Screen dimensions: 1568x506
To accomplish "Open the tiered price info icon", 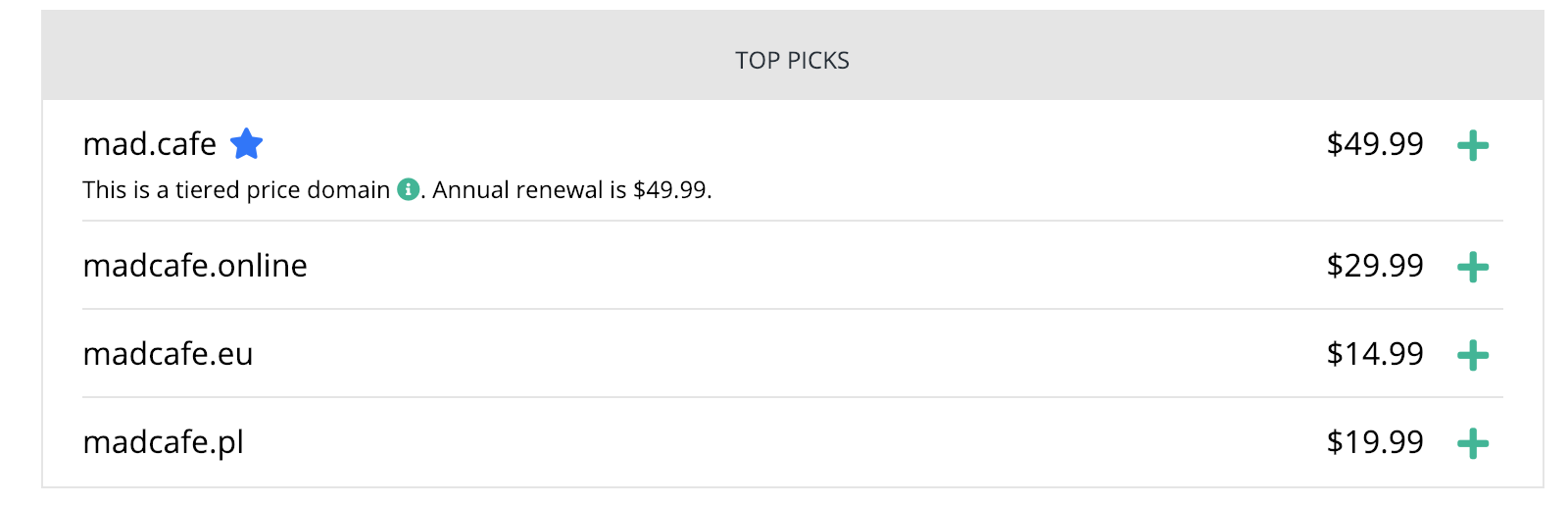I will point(408,189).
